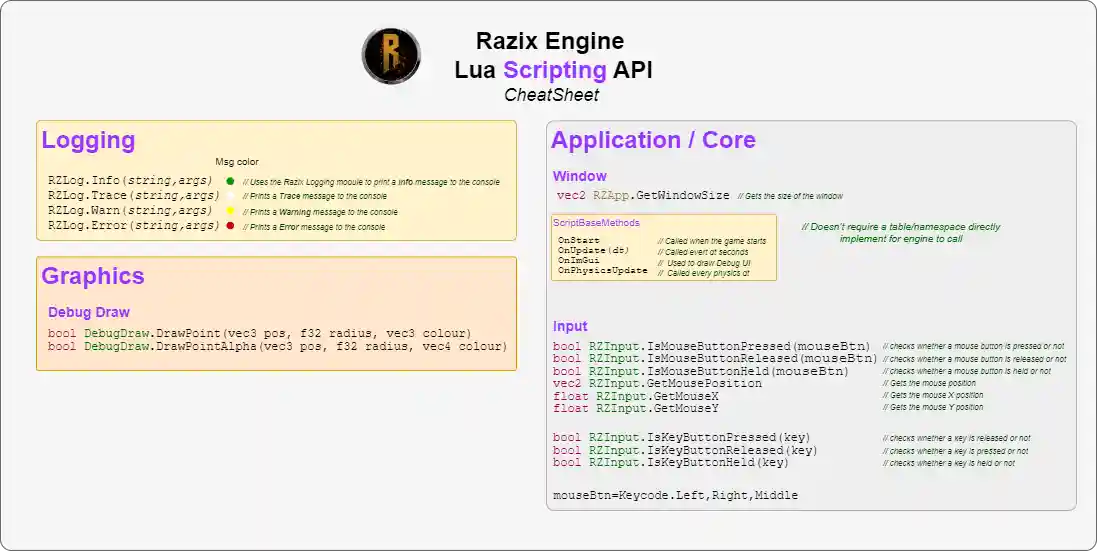This screenshot has width=1098, height=551.
Task: Click the Razix Engine round logo
Action: 391,56
